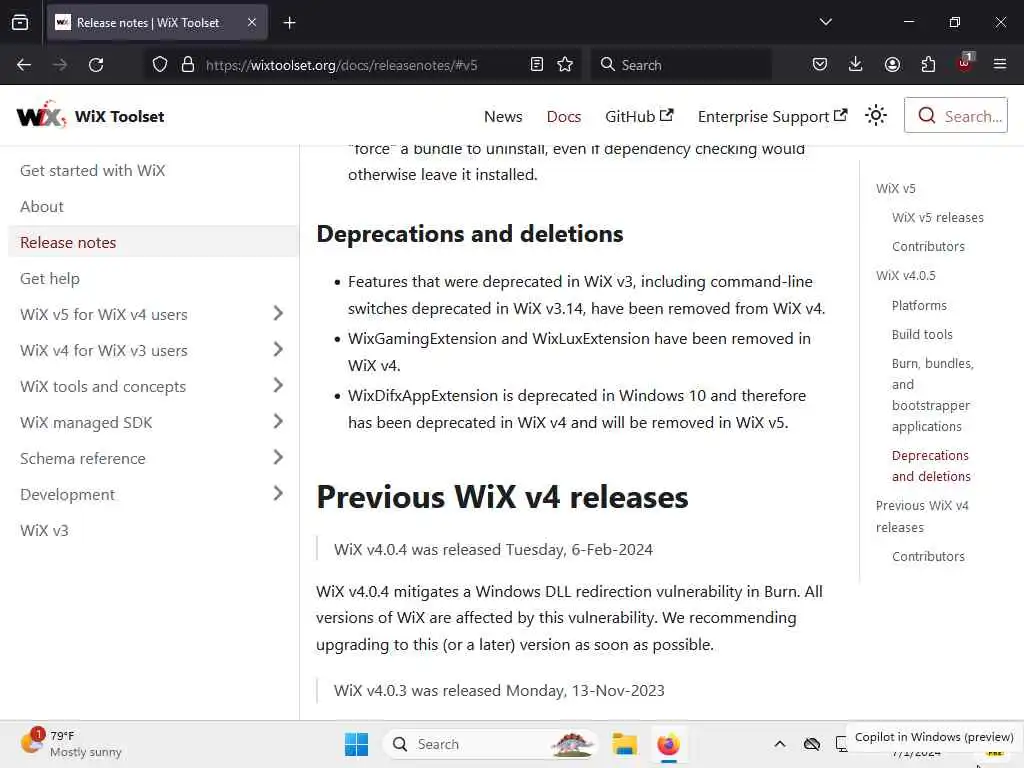Open Development sidebar link text
Image resolution: width=1024 pixels, height=768 pixels.
click(x=67, y=494)
